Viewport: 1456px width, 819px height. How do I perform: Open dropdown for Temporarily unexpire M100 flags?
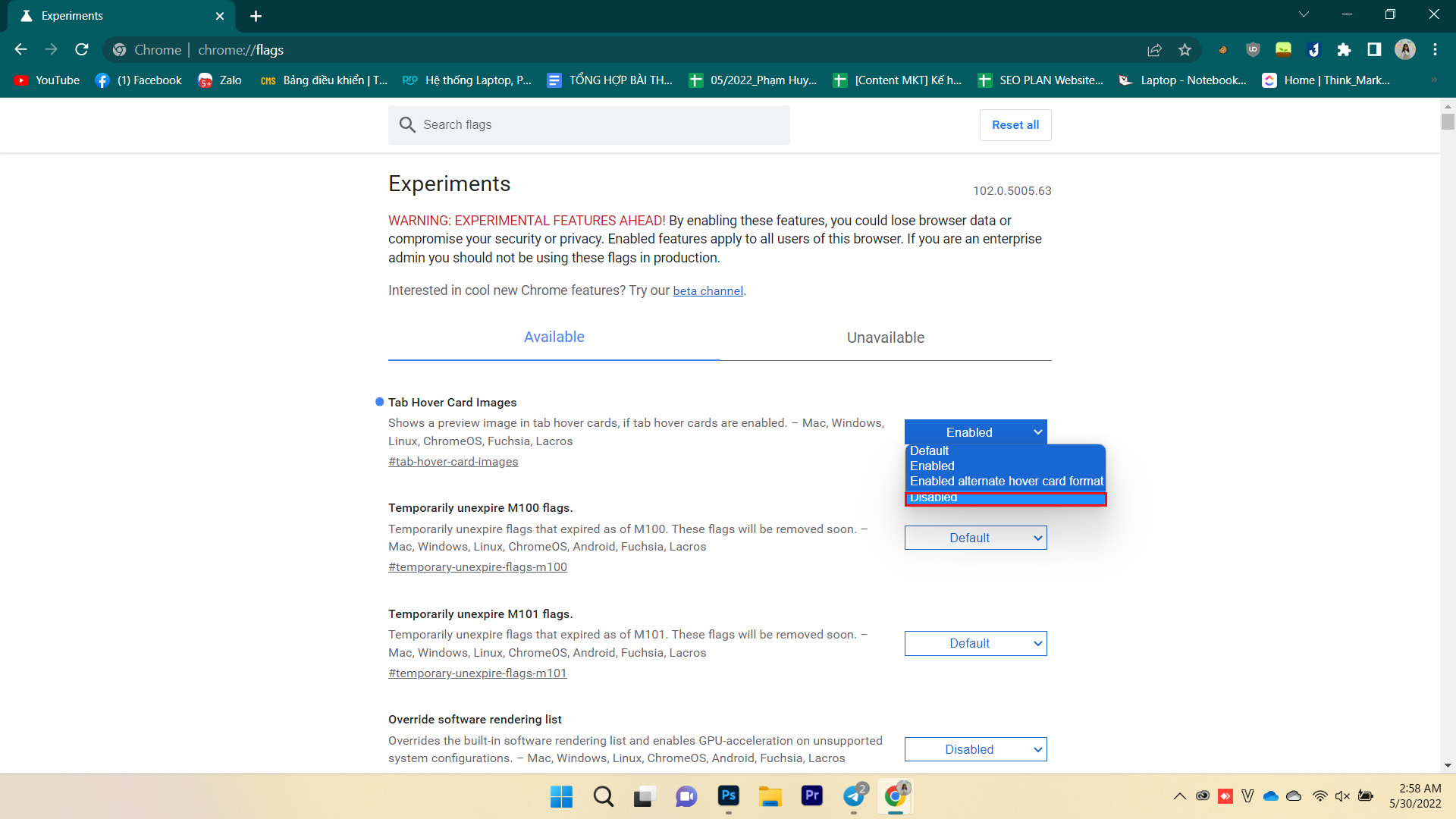coord(975,538)
